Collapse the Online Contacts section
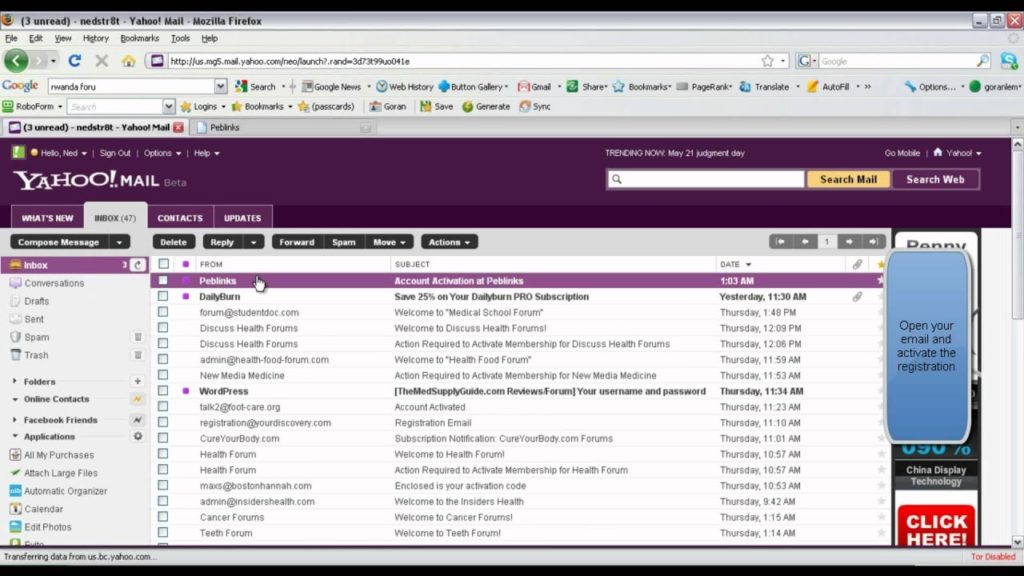Image resolution: width=1024 pixels, height=576 pixels. coord(14,399)
